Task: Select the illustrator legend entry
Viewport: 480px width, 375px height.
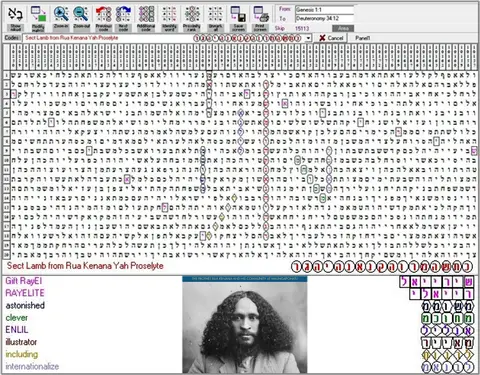Action: [21, 342]
